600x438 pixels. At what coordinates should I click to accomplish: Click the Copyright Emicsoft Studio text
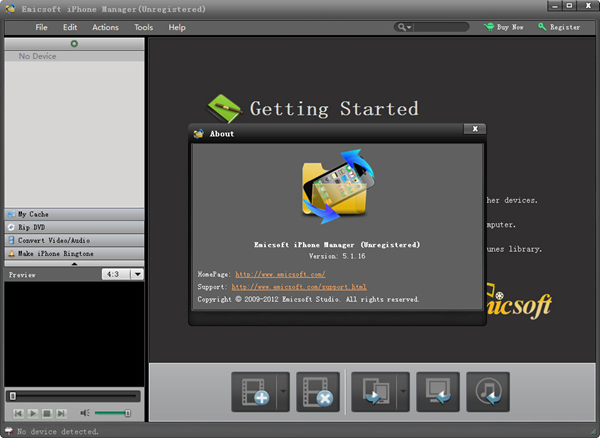[x=308, y=300]
